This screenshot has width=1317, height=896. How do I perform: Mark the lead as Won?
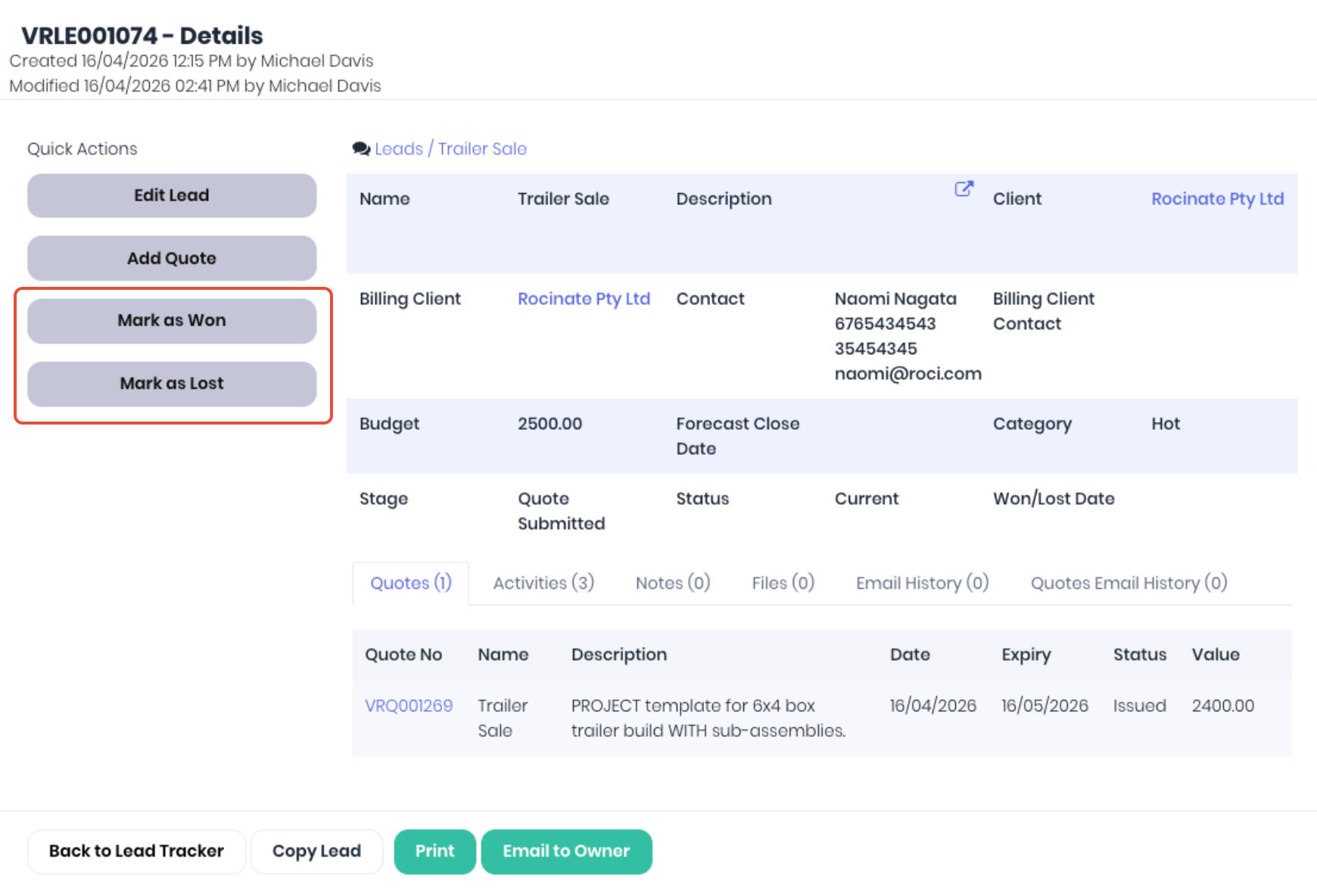[x=172, y=321]
